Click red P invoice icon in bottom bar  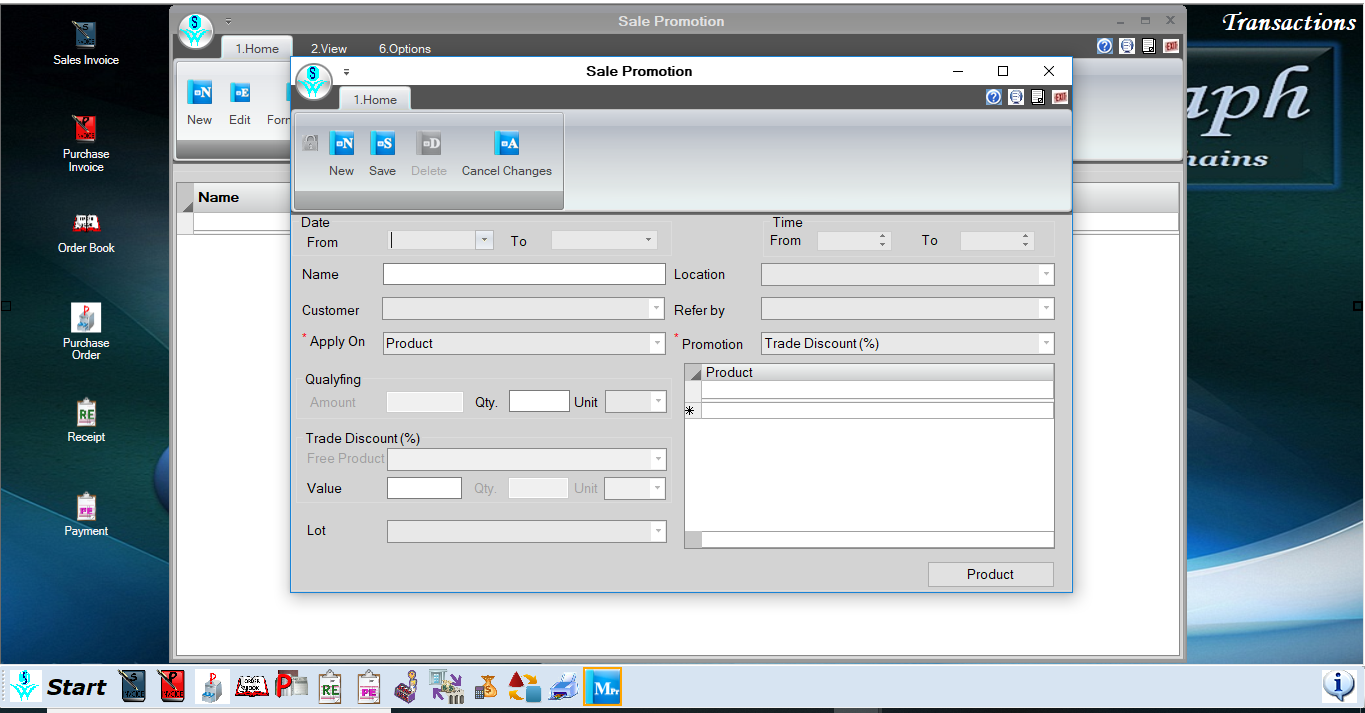[171, 686]
